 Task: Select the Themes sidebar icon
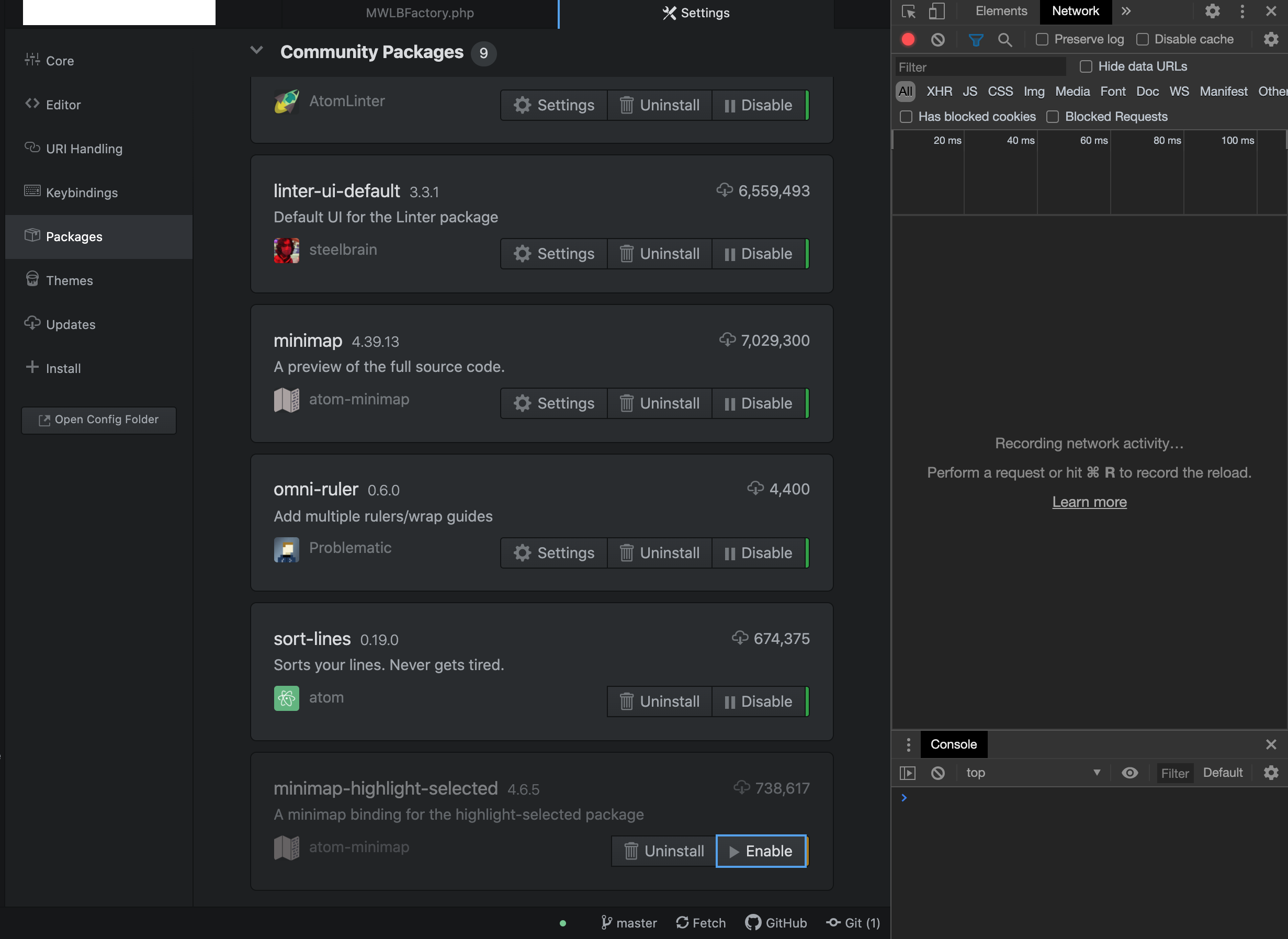[x=32, y=280]
